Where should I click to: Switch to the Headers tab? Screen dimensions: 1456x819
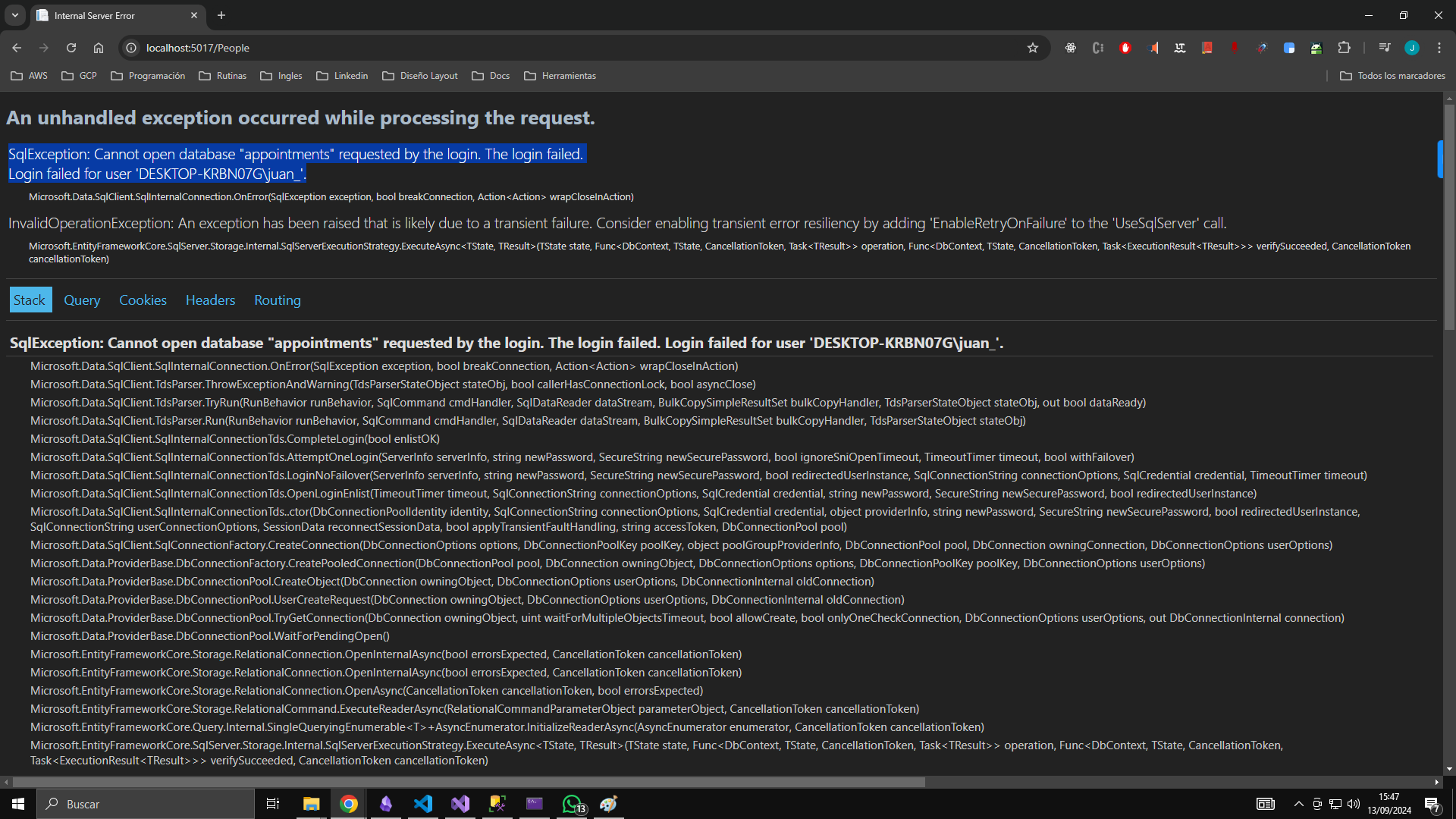click(210, 300)
